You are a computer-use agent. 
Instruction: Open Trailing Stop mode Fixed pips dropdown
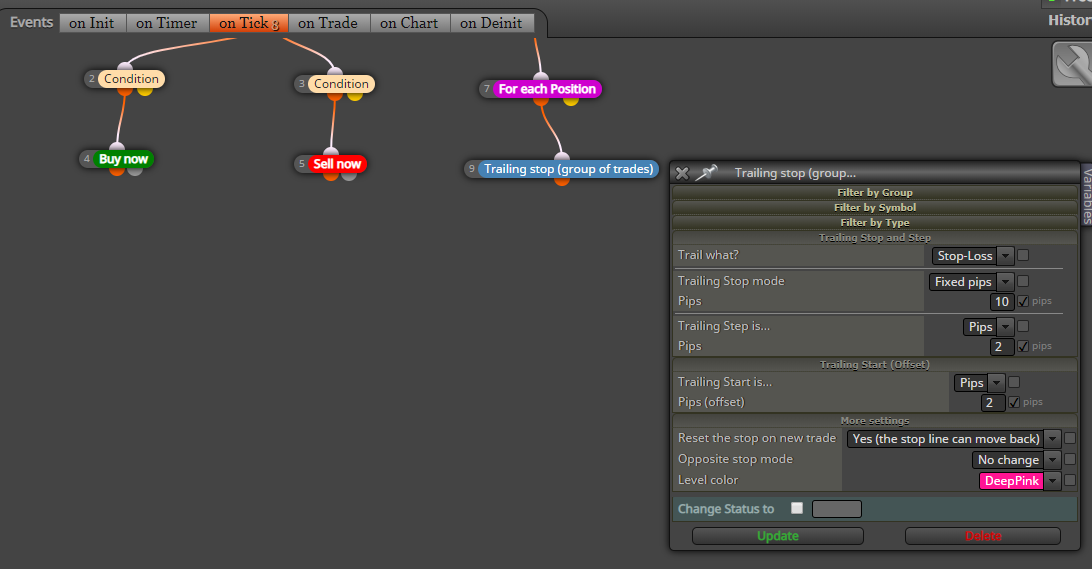[x=971, y=282]
